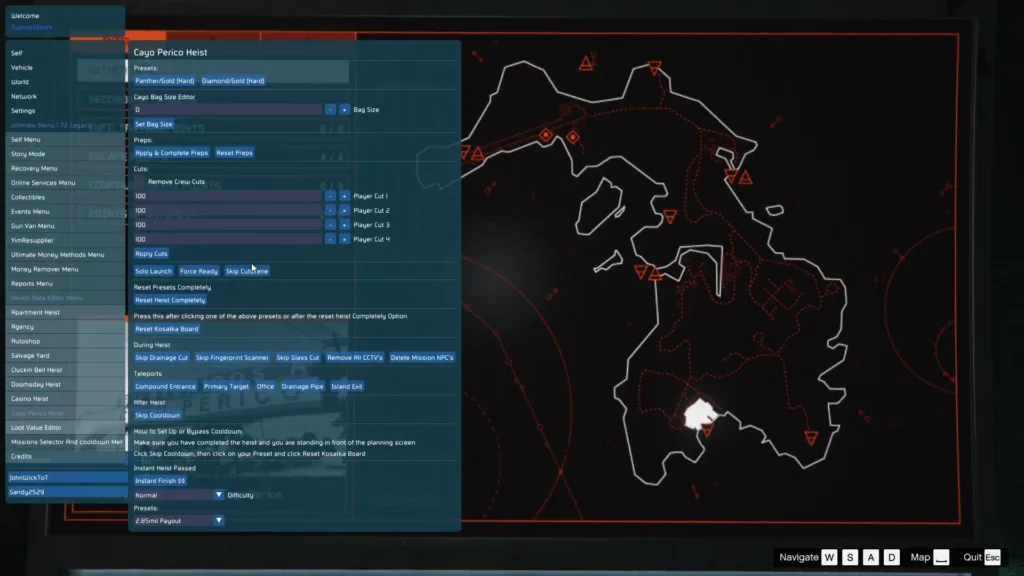The image size is (1024, 576).
Task: Teleport to Drainage Pipe
Action: tap(302, 386)
